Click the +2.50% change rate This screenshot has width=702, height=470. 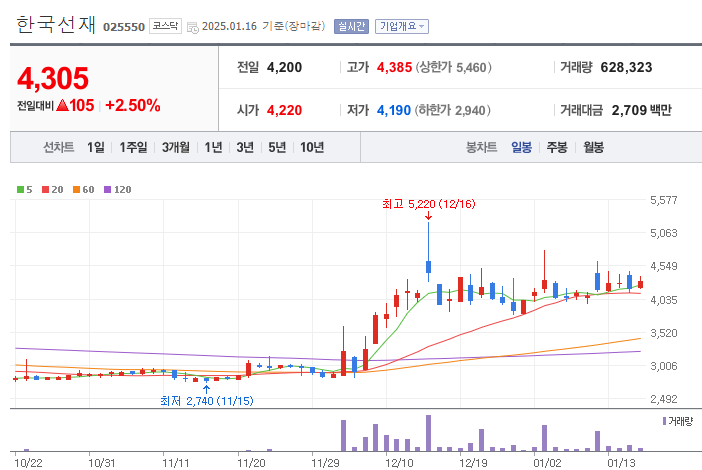pos(133,106)
